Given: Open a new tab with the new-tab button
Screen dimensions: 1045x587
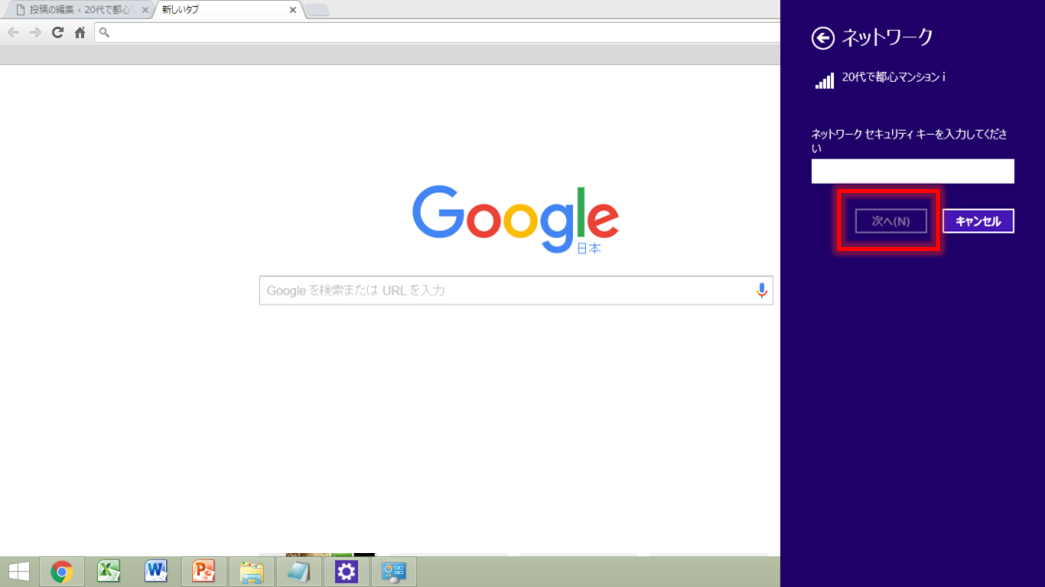Looking at the screenshot, I should point(317,10).
